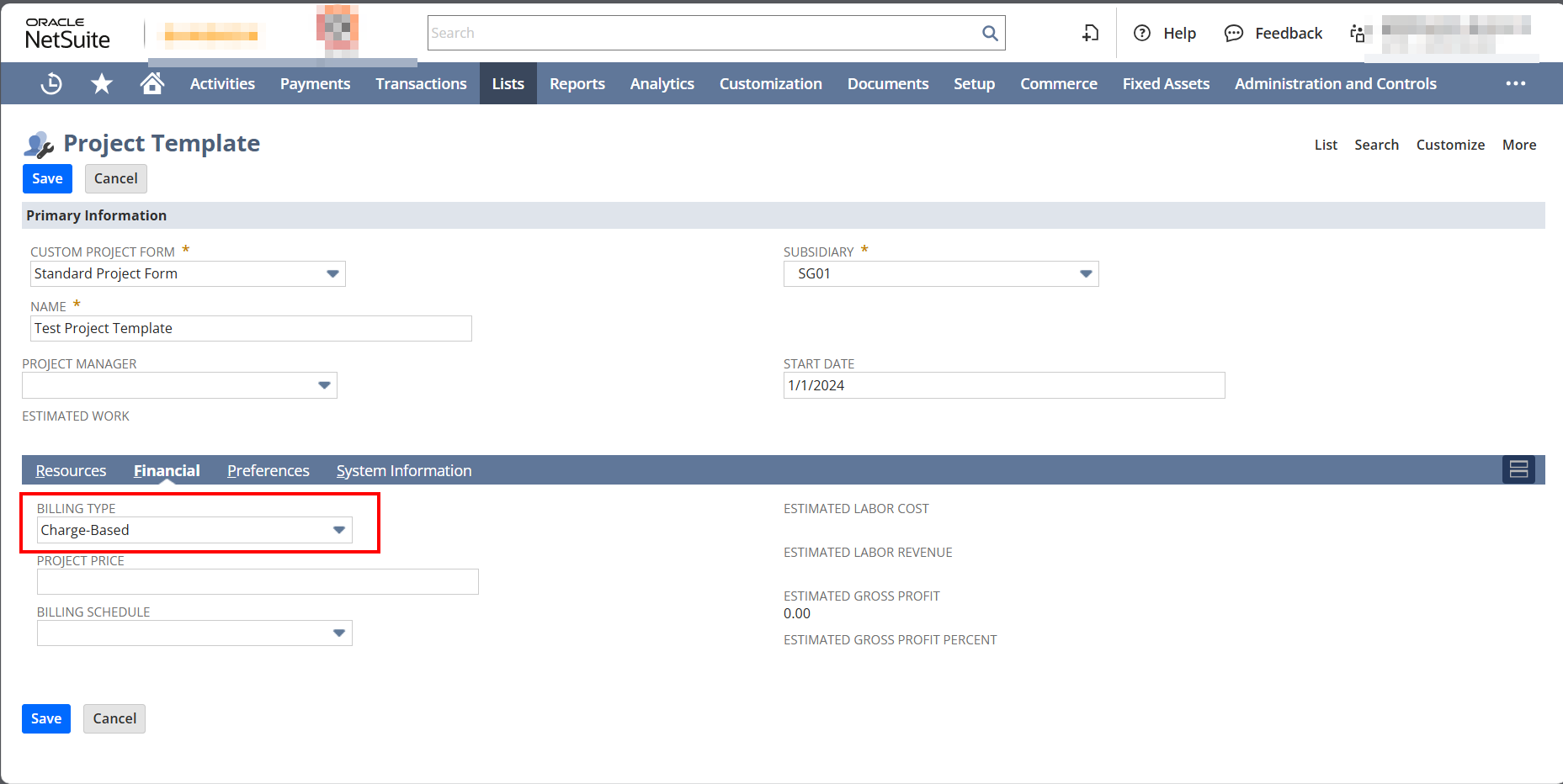This screenshot has width=1563, height=784.
Task: Click the top Save button
Action: pos(47,178)
